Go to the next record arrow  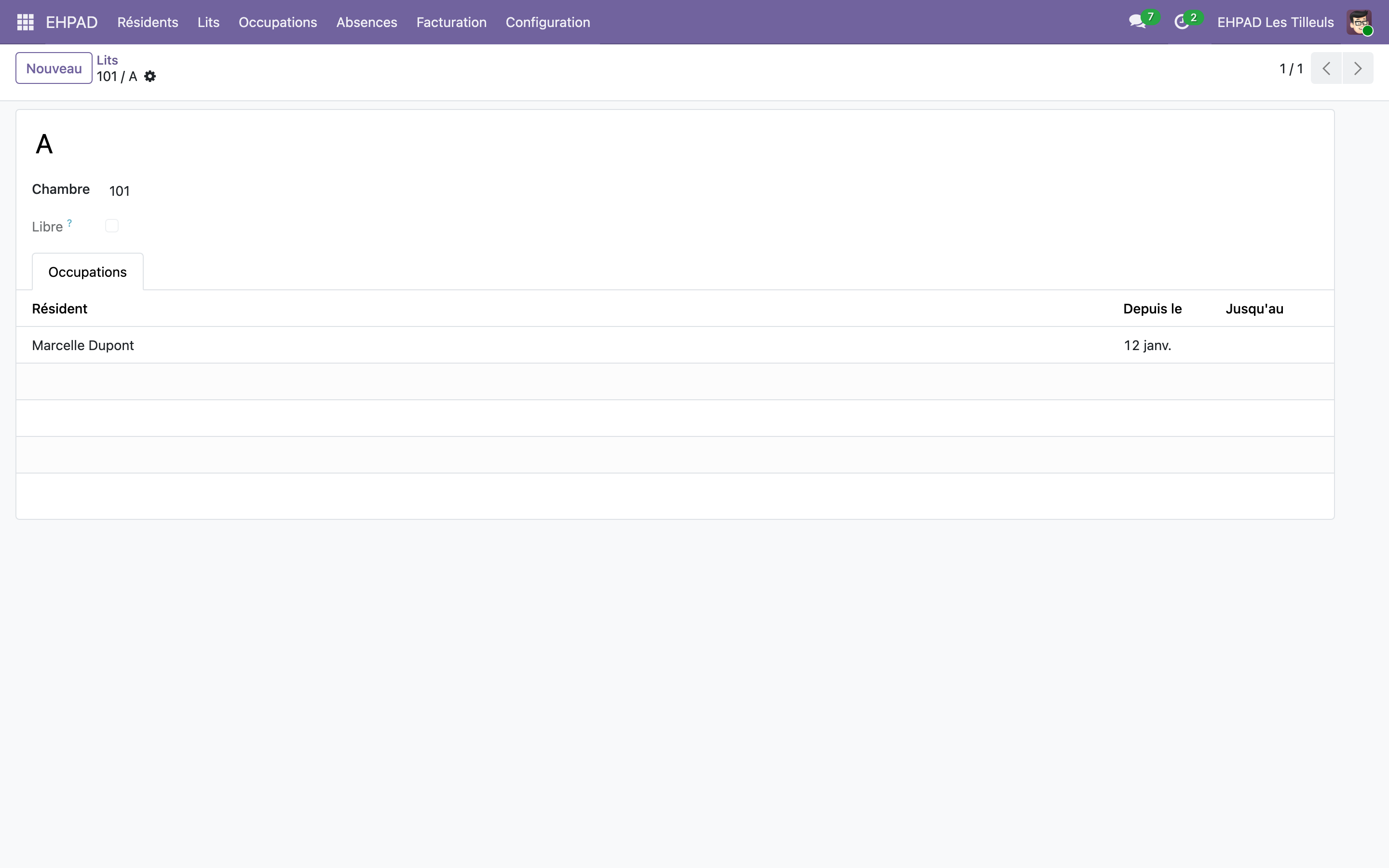point(1358,68)
